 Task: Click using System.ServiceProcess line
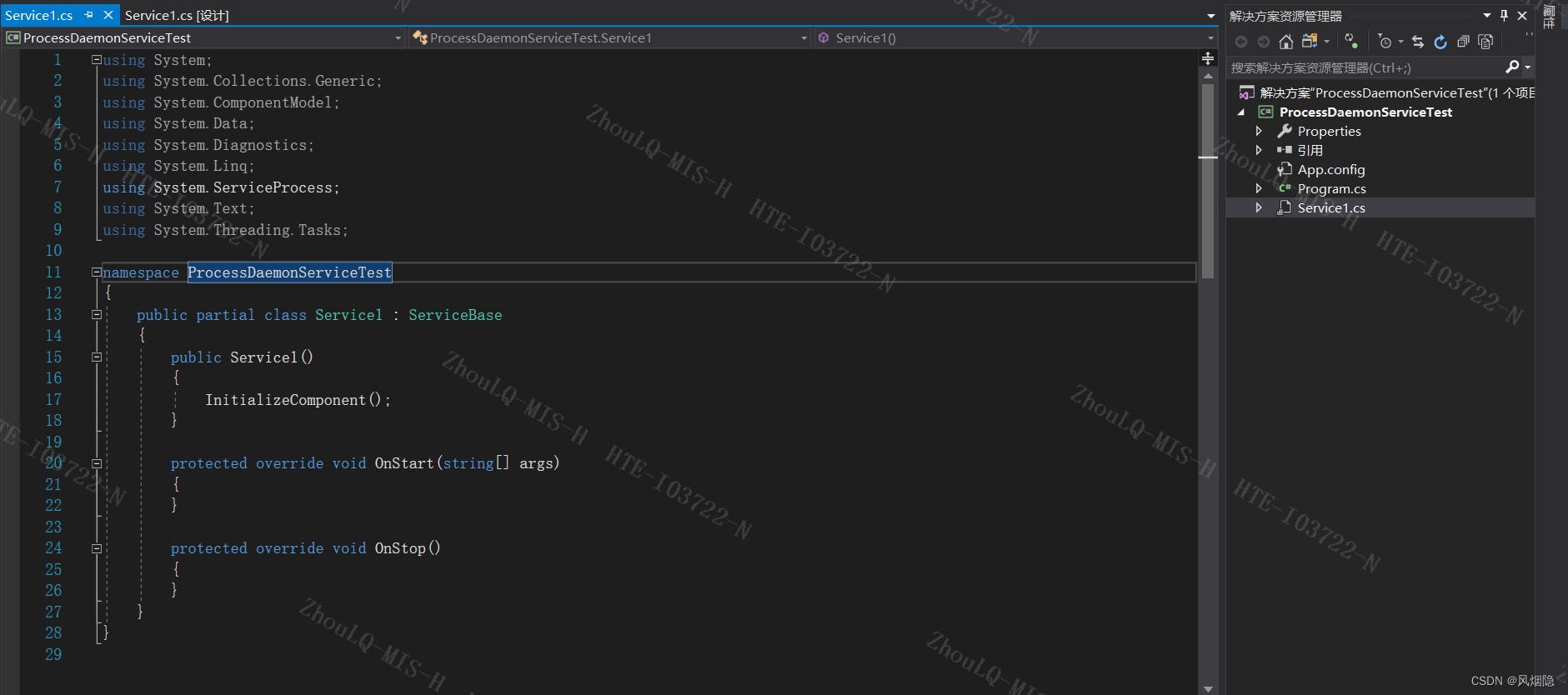point(221,187)
